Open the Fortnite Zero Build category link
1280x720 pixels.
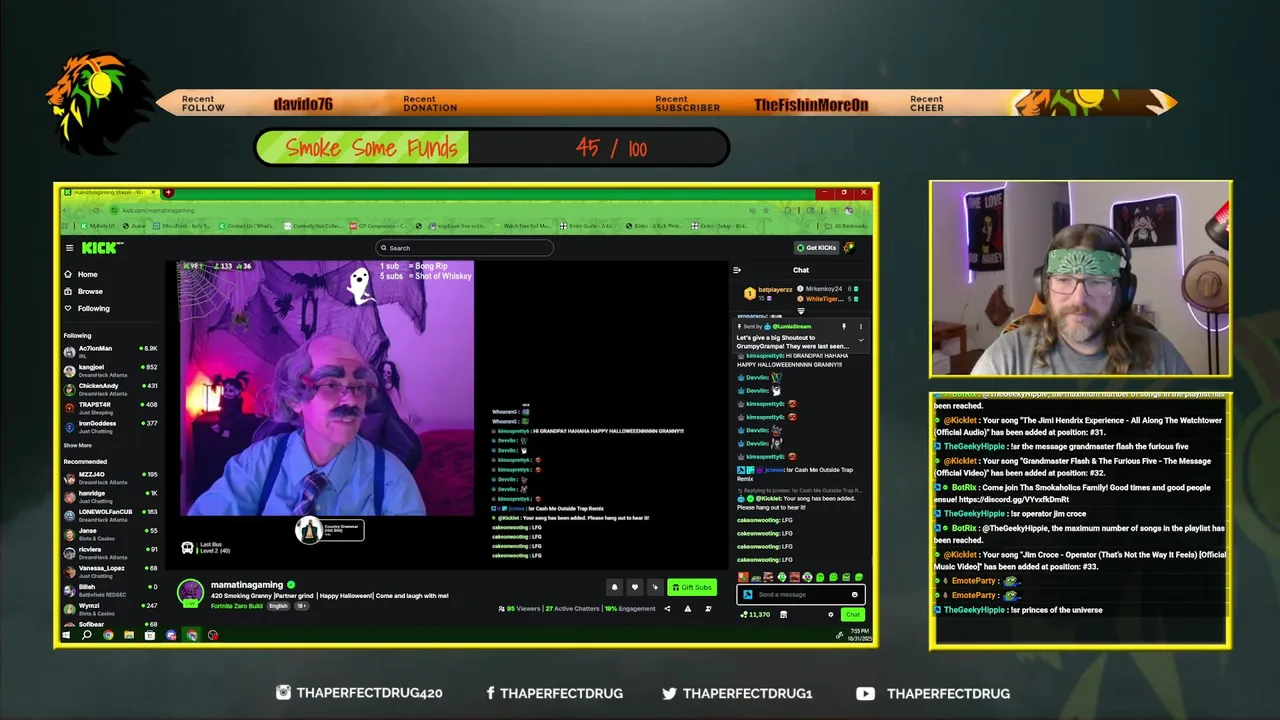click(x=237, y=606)
